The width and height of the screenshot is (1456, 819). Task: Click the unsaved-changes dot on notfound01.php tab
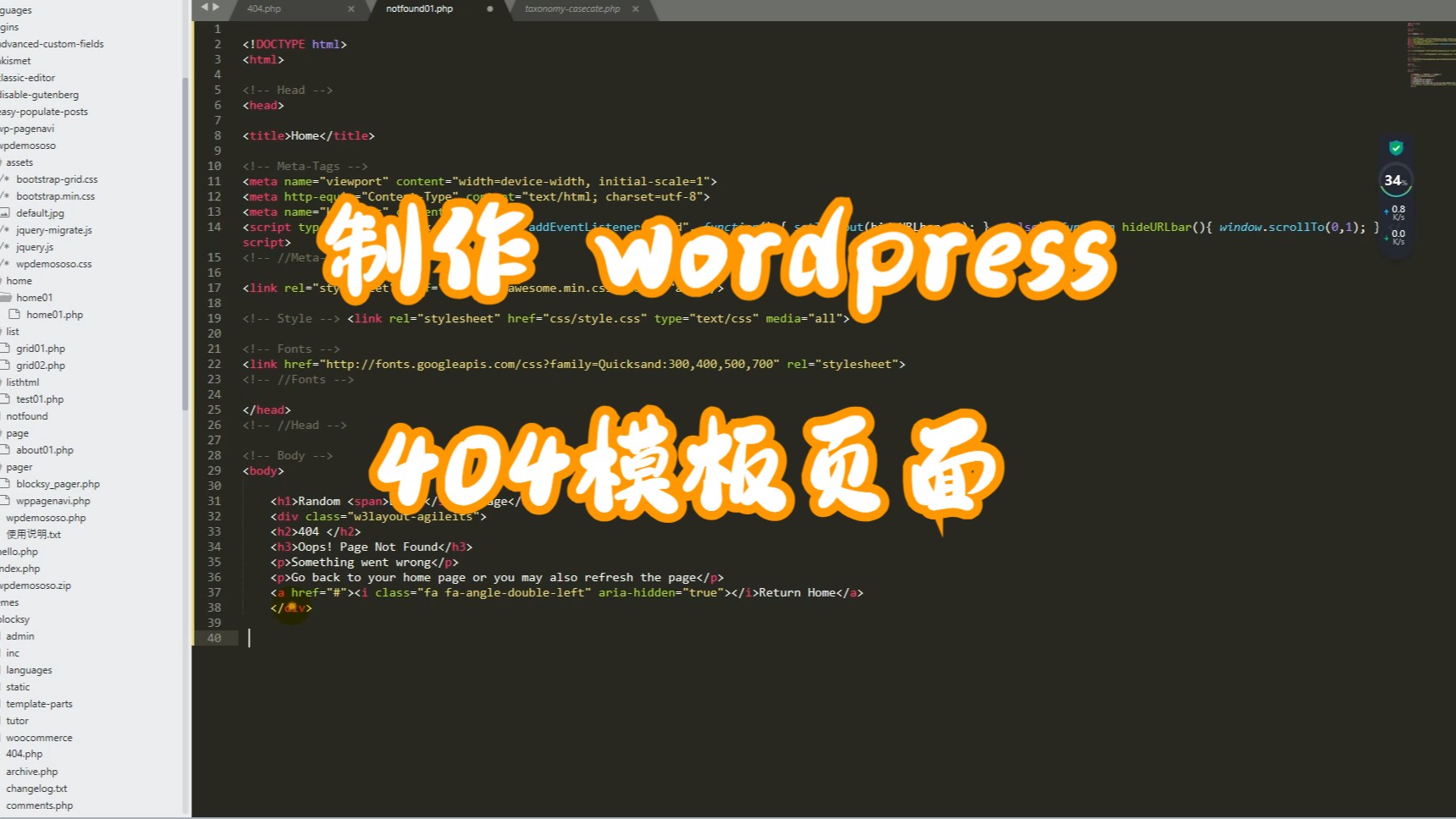point(489,7)
